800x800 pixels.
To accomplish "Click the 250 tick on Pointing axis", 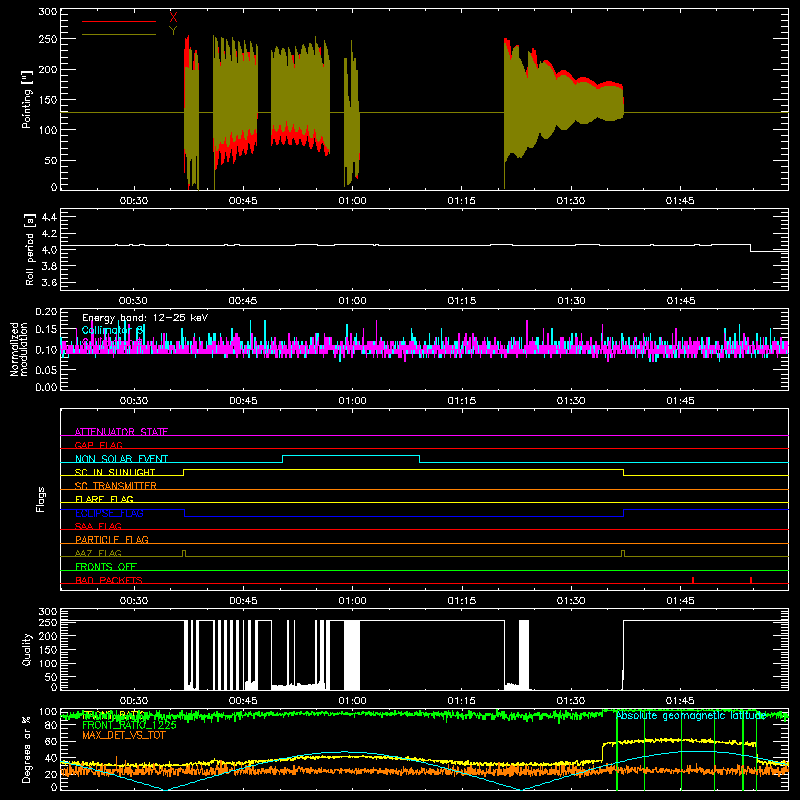I will (47, 39).
